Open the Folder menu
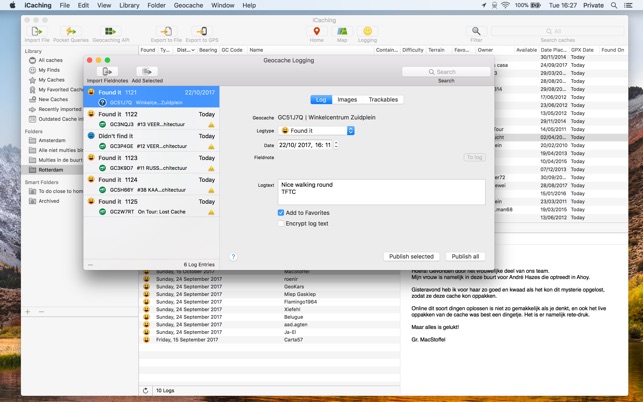The height and width of the screenshot is (402, 643). [157, 5]
